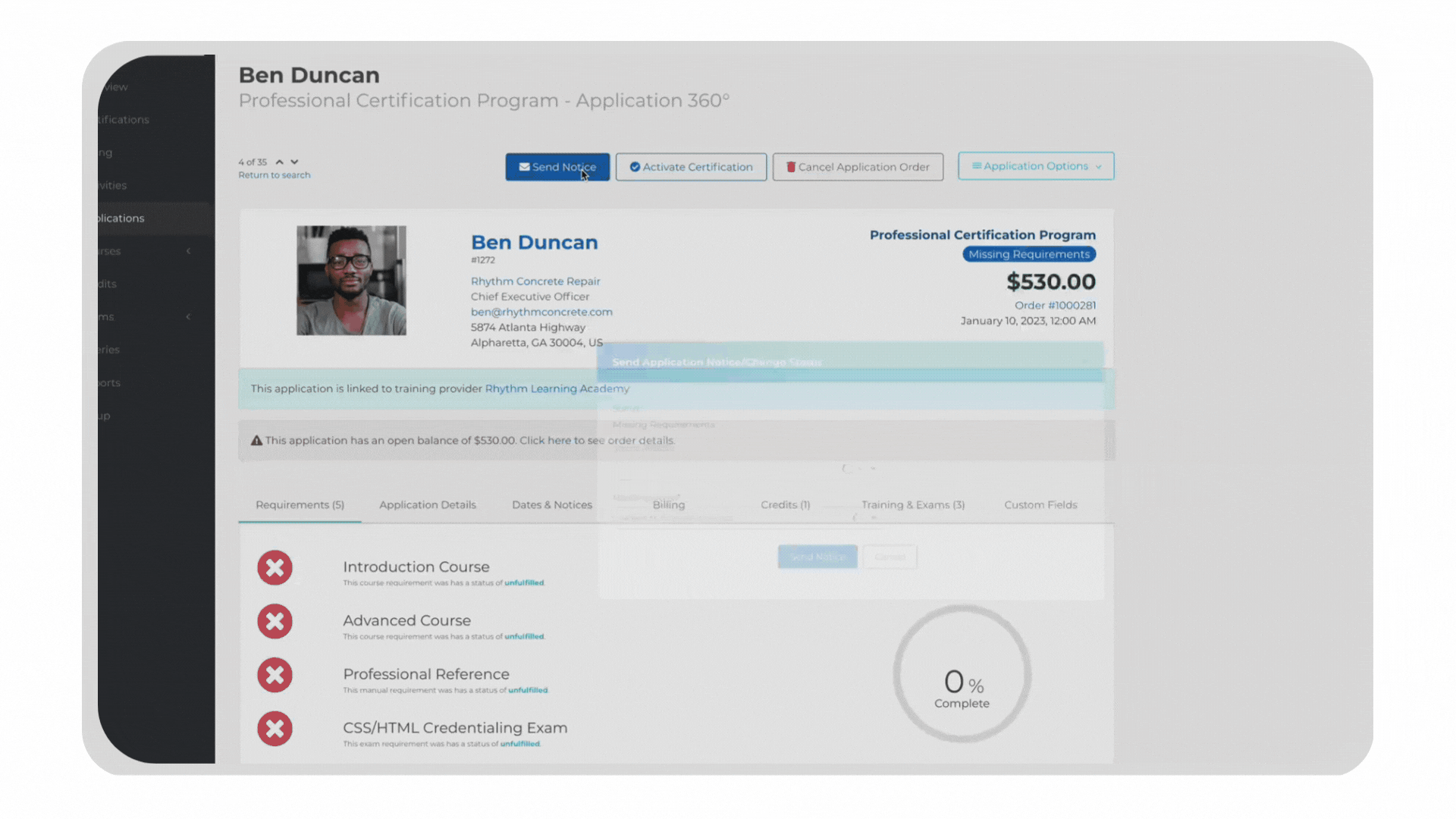This screenshot has width=1456, height=819.
Task: Open Activities item in the sidebar
Action: 112,186
